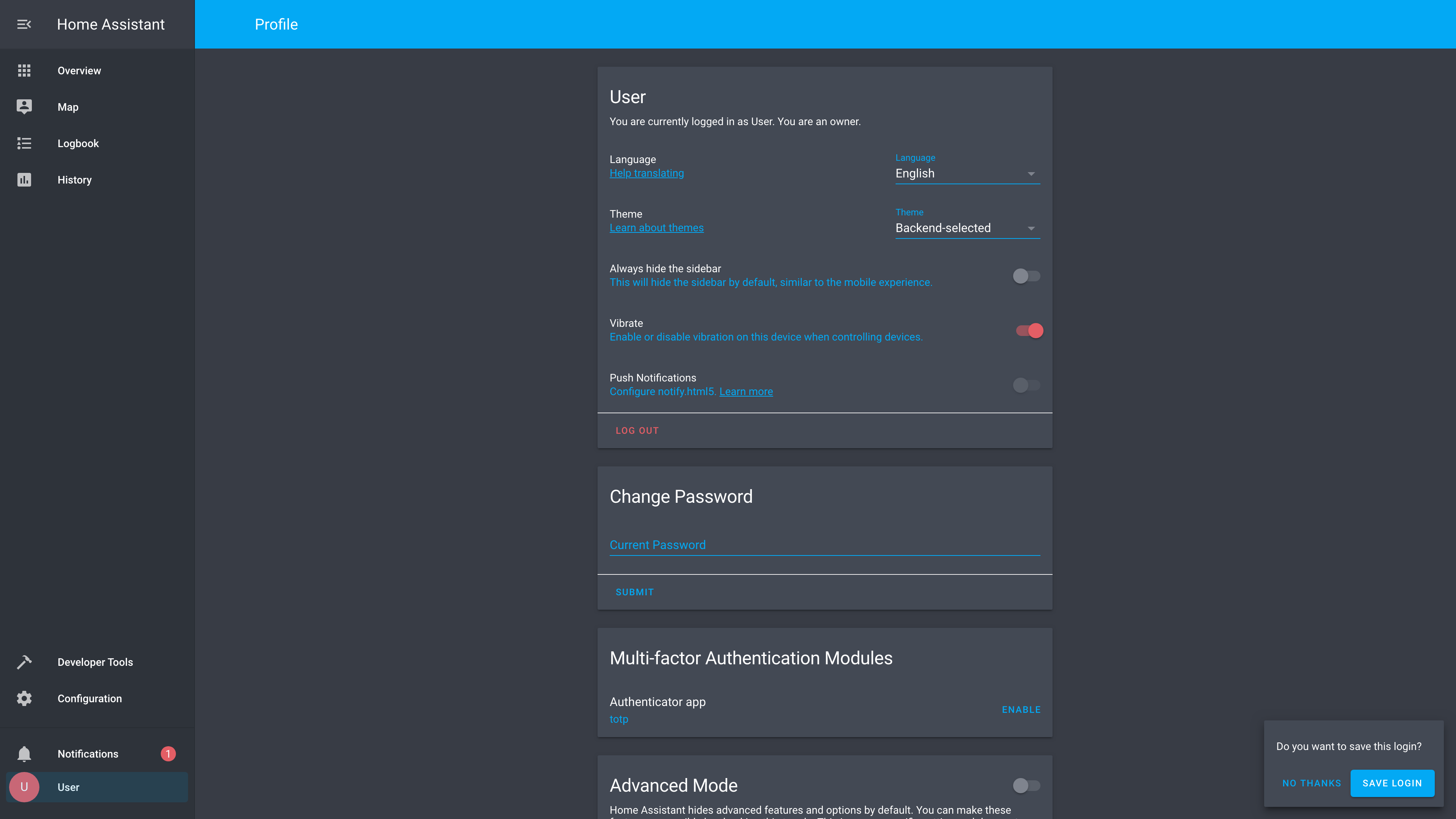Collapse the sidebar with the hamburger icon
Viewport: 1456px width, 819px height.
point(24,24)
